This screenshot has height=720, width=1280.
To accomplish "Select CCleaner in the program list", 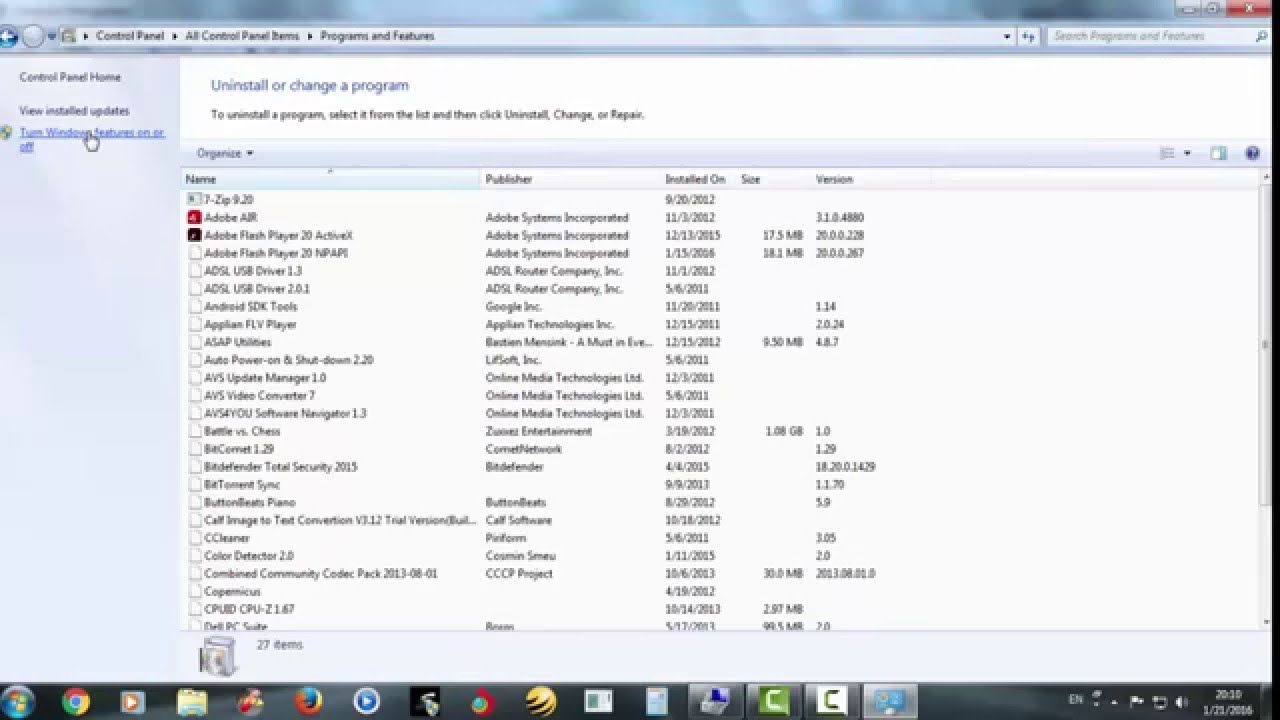I will 227,538.
